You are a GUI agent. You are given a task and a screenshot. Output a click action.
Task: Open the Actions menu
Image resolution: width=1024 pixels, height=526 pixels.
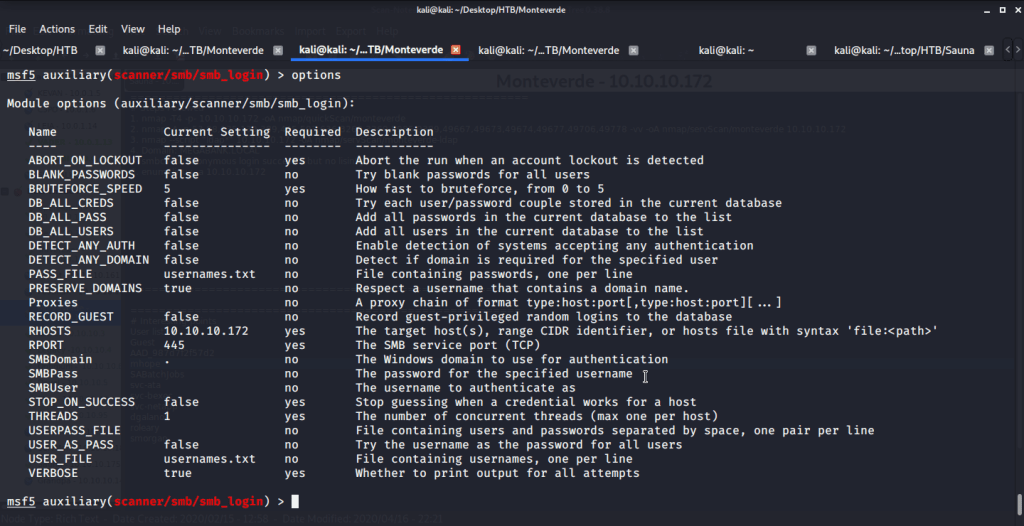tap(57, 29)
